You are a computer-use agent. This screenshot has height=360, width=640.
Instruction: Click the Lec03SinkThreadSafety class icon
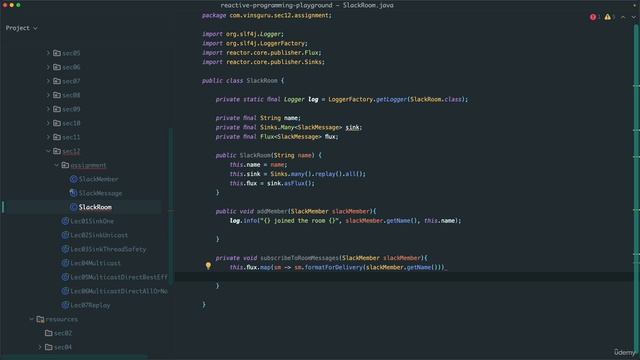pyautogui.click(x=65, y=249)
